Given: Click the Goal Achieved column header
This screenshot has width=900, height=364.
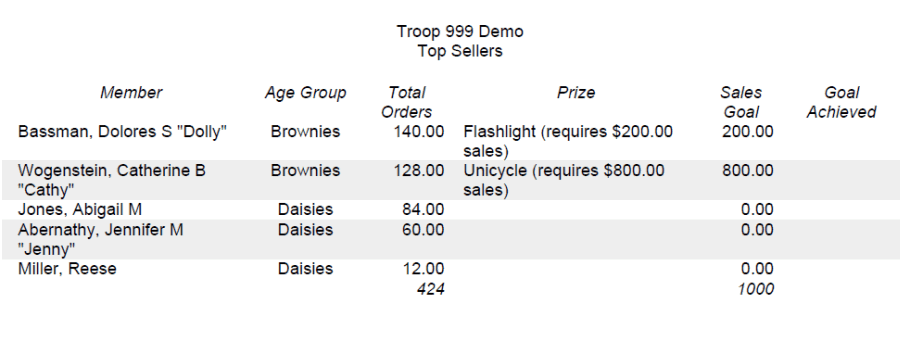Looking at the screenshot, I should [841, 102].
